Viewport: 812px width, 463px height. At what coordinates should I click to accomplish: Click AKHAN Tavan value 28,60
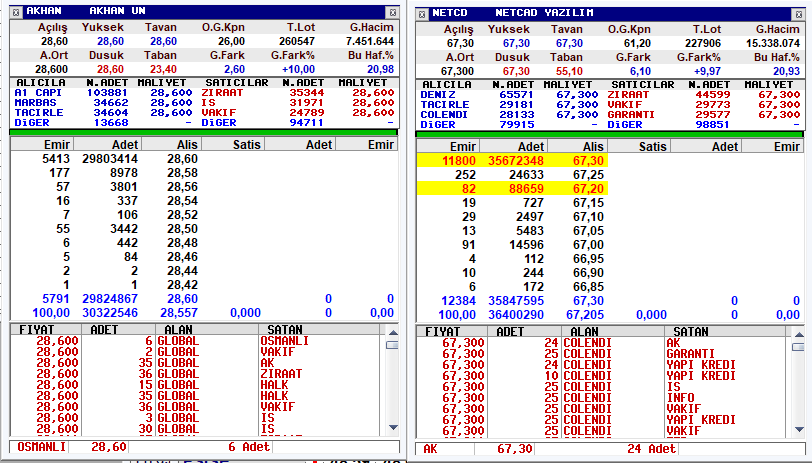tap(164, 41)
